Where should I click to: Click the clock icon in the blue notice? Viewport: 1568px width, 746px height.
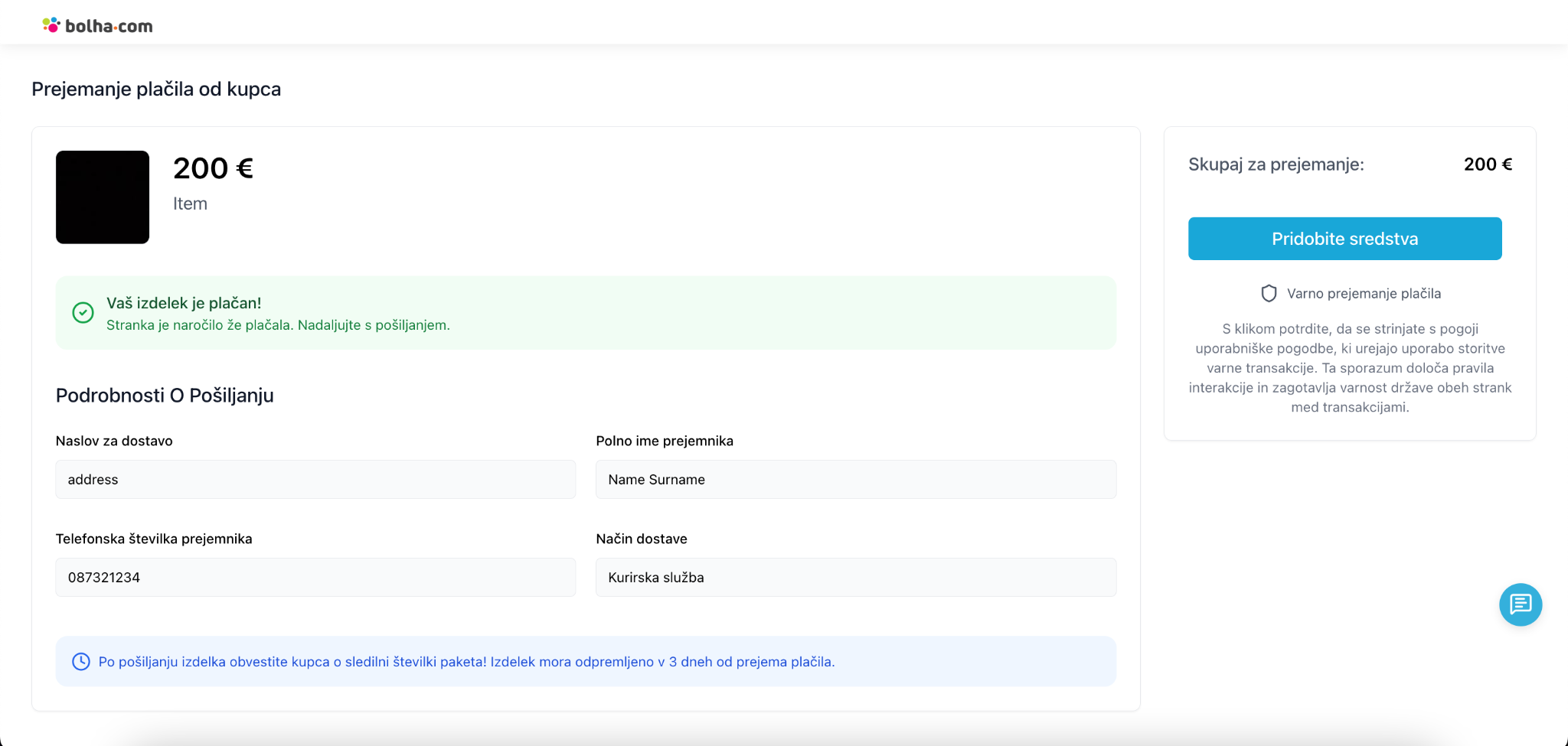click(x=80, y=662)
